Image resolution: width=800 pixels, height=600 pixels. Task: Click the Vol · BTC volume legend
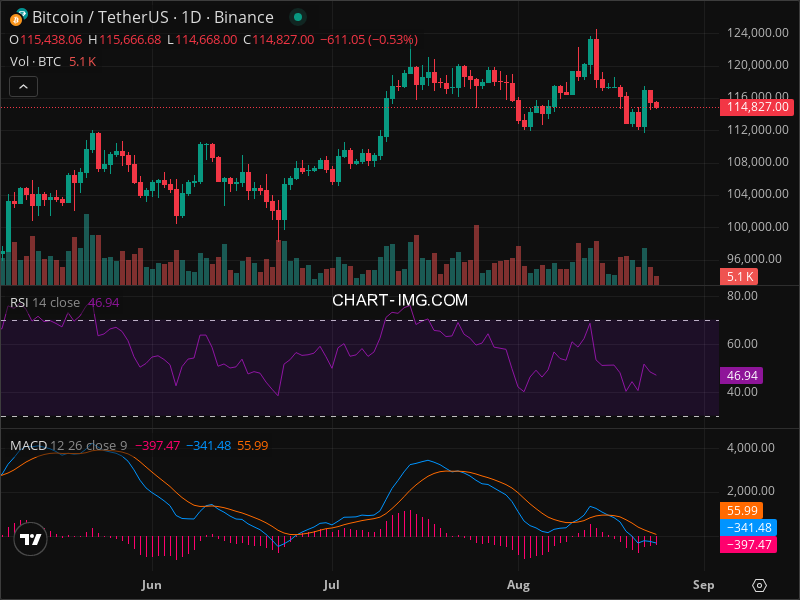37,61
